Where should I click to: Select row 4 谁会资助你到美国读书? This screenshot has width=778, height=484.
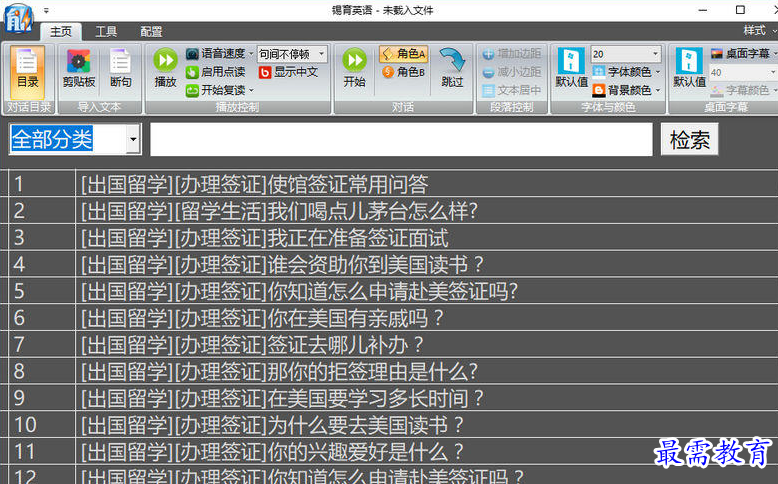pyautogui.click(x=389, y=265)
